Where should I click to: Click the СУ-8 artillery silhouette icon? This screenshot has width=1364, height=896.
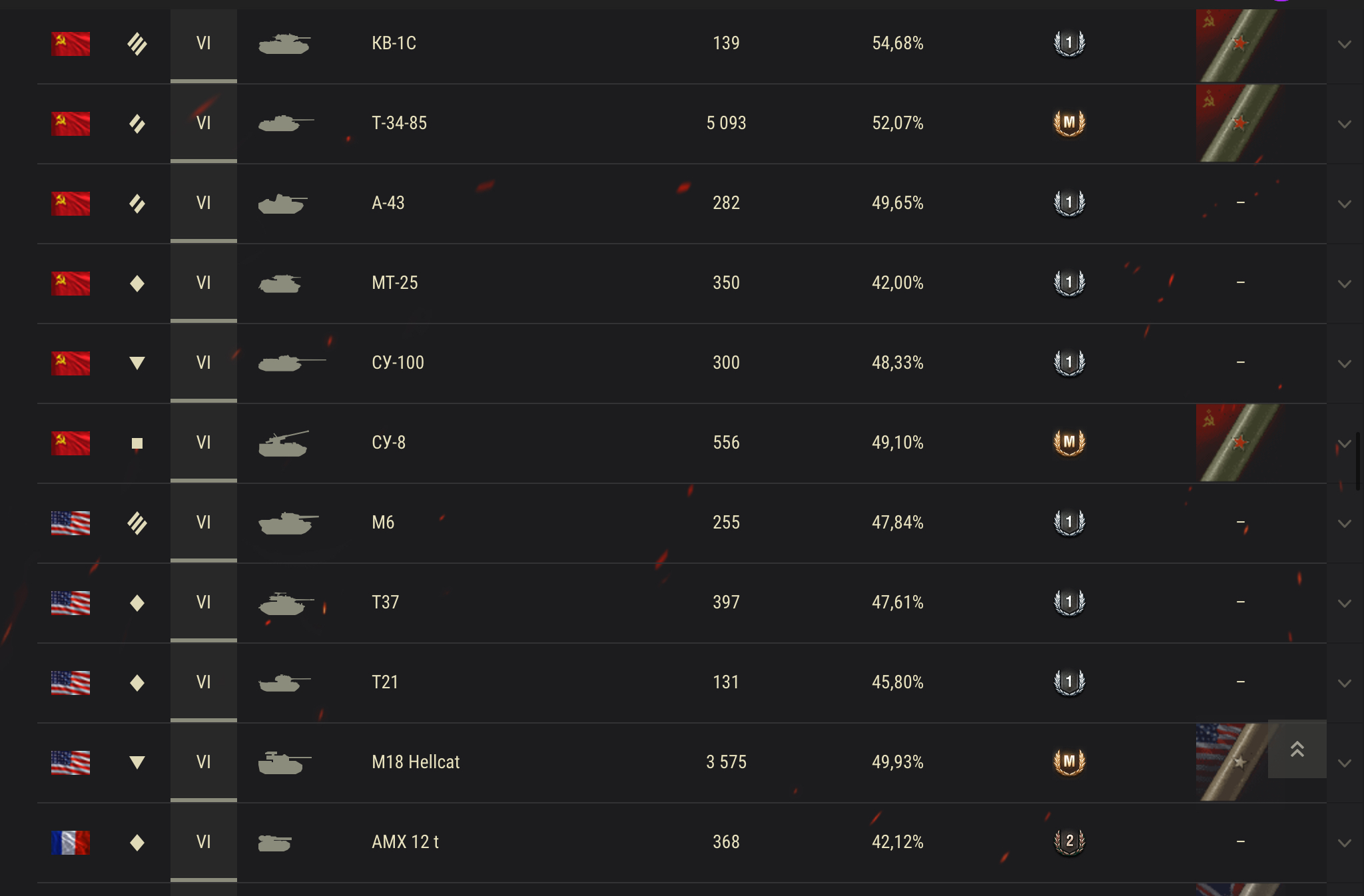point(284,443)
